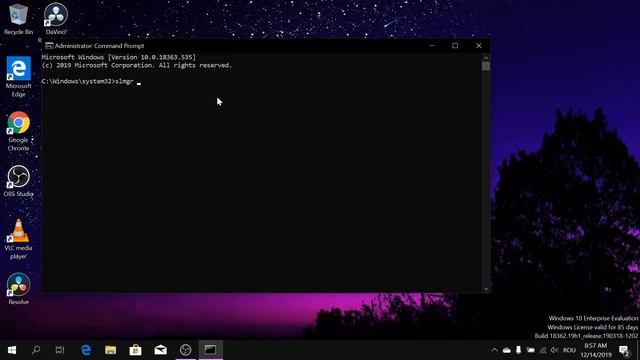This screenshot has height=360, width=640.
Task: Click the Command Prompt taskbar button
Action: [x=211, y=350]
